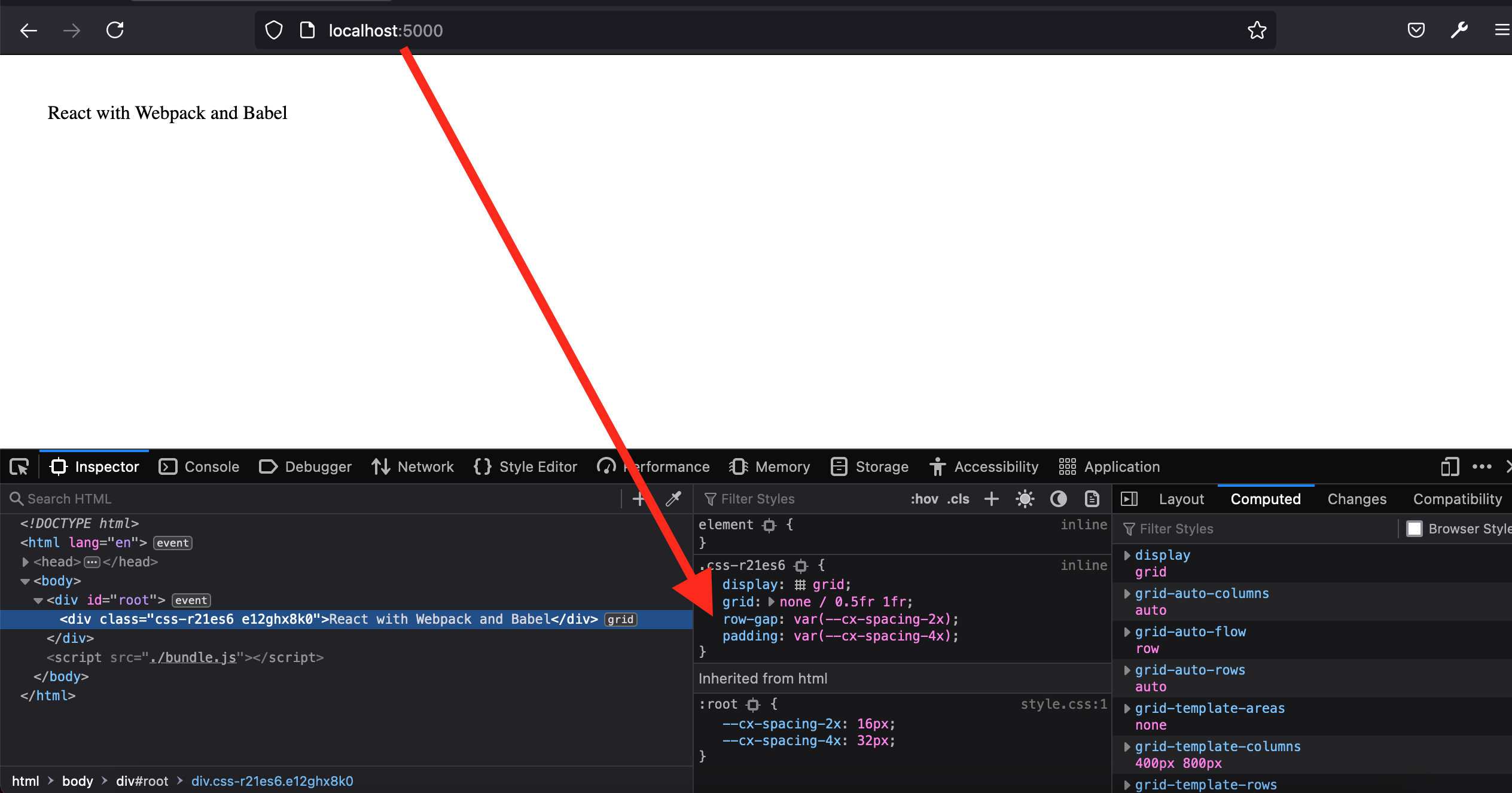
Task: Toggle the .cls class panel
Action: tap(958, 498)
